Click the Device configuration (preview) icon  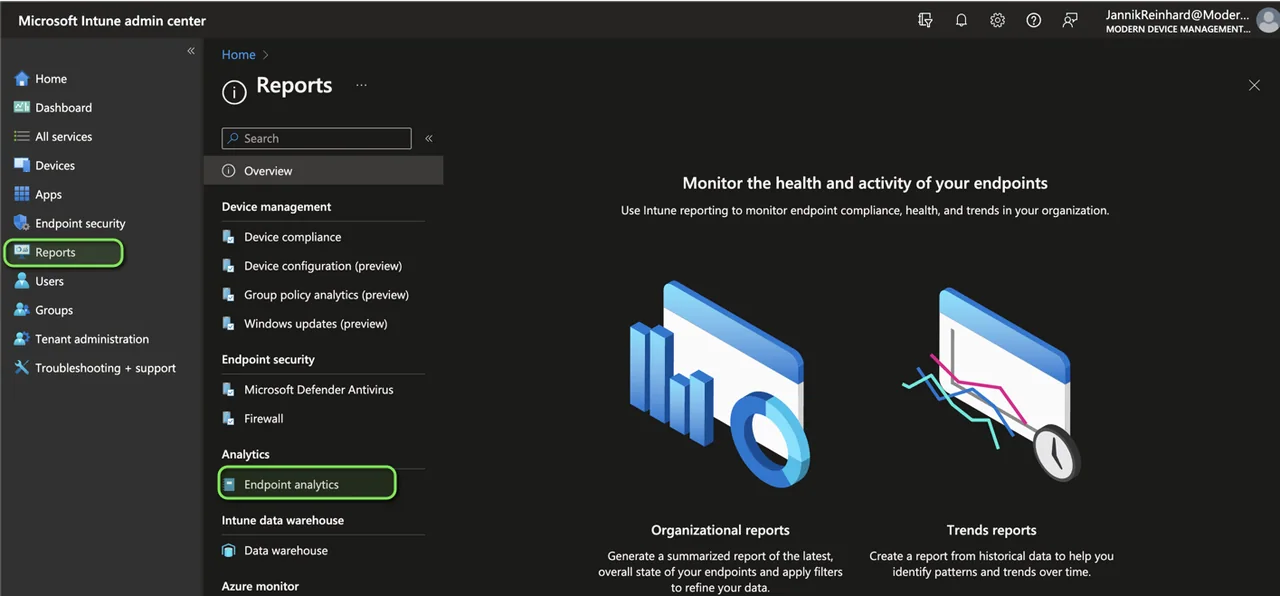click(x=228, y=267)
